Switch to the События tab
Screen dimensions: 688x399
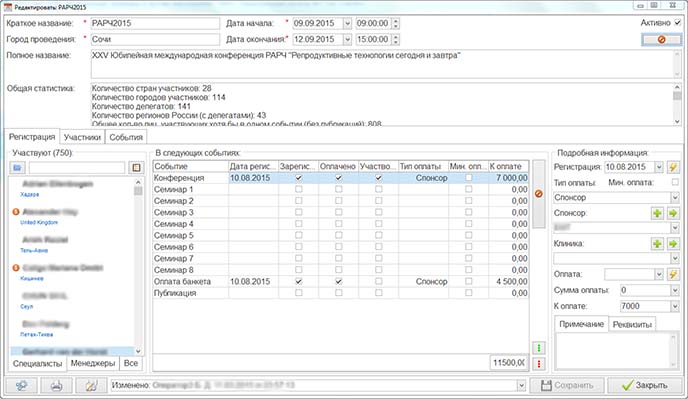pos(126,137)
